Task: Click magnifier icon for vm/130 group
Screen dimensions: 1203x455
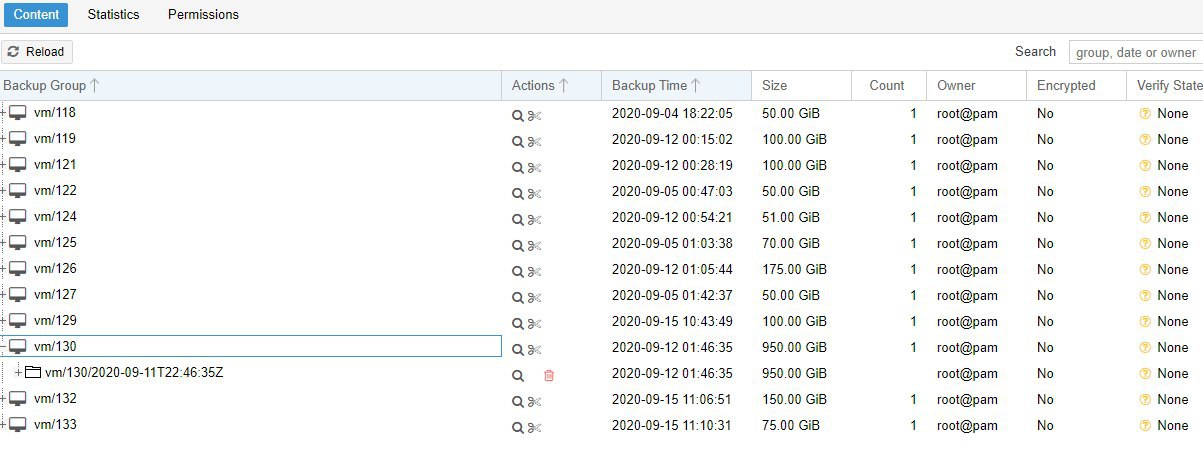Action: click(518, 349)
